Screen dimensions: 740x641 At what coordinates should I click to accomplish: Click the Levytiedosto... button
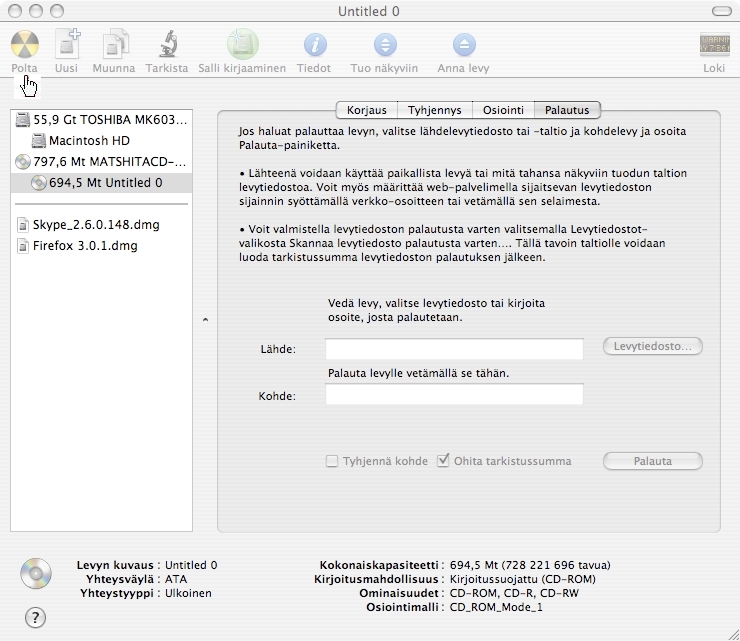click(652, 346)
